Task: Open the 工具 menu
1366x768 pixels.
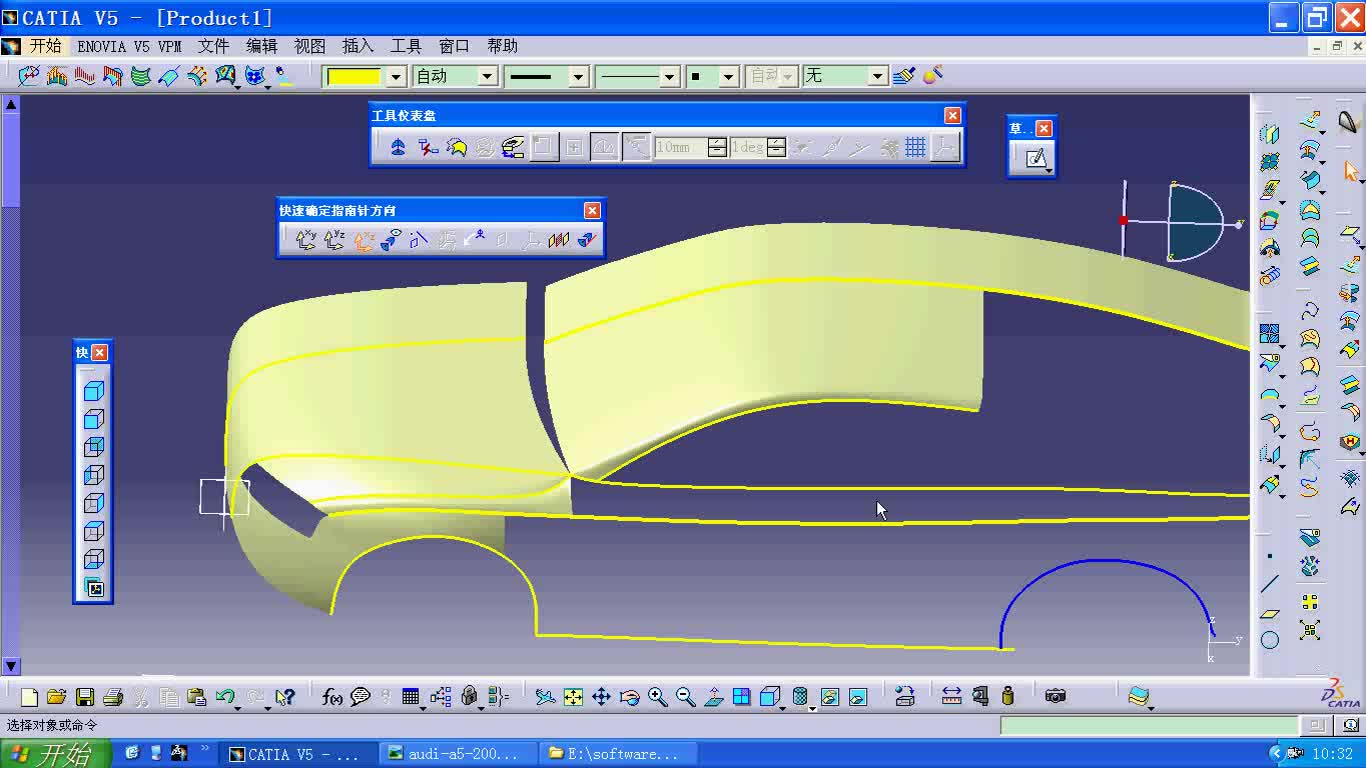Action: point(406,46)
